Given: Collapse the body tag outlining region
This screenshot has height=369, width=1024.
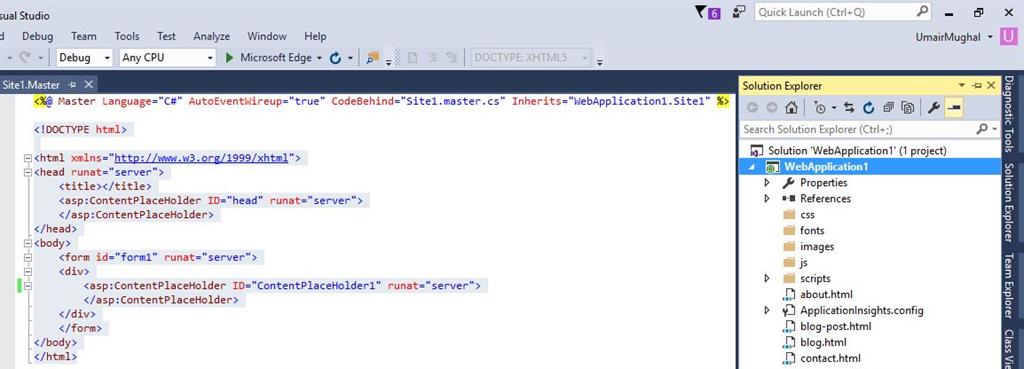Looking at the screenshot, I should click(x=27, y=244).
